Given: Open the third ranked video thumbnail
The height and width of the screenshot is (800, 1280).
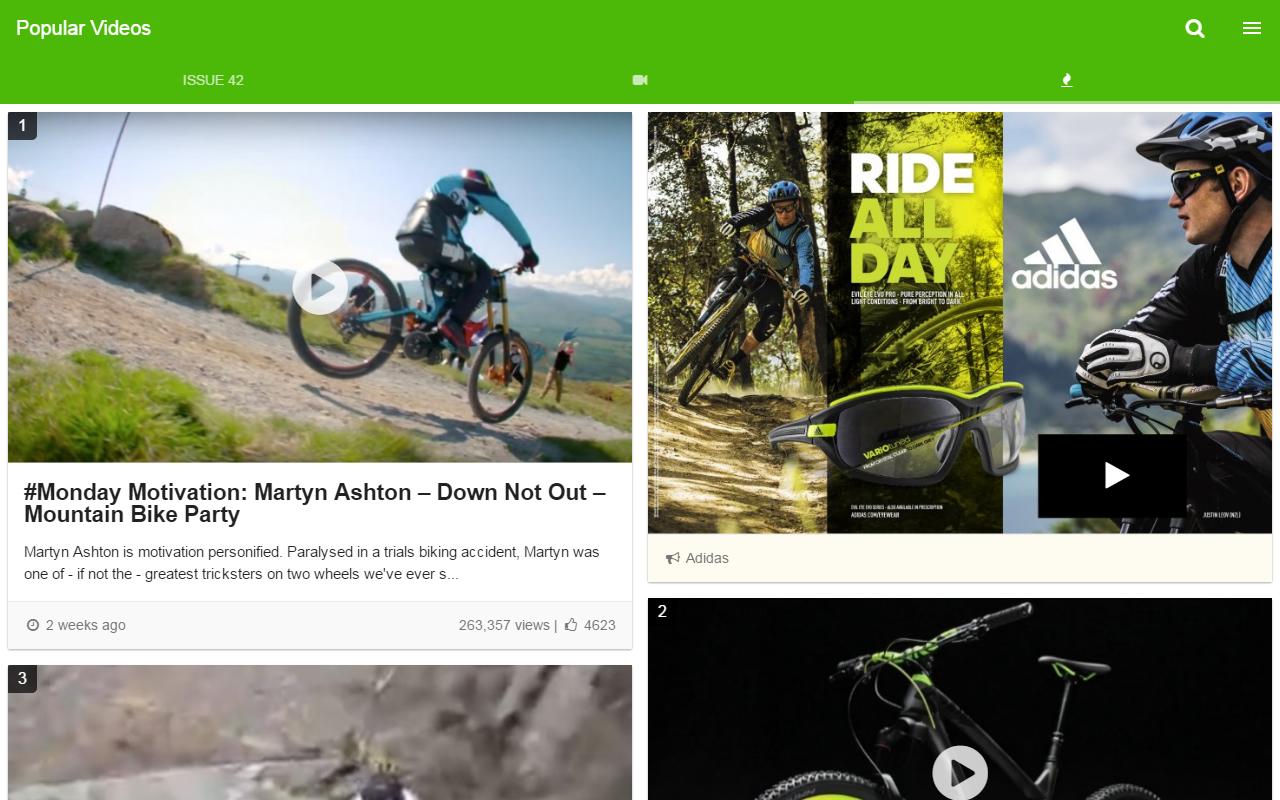Looking at the screenshot, I should pyautogui.click(x=320, y=733).
